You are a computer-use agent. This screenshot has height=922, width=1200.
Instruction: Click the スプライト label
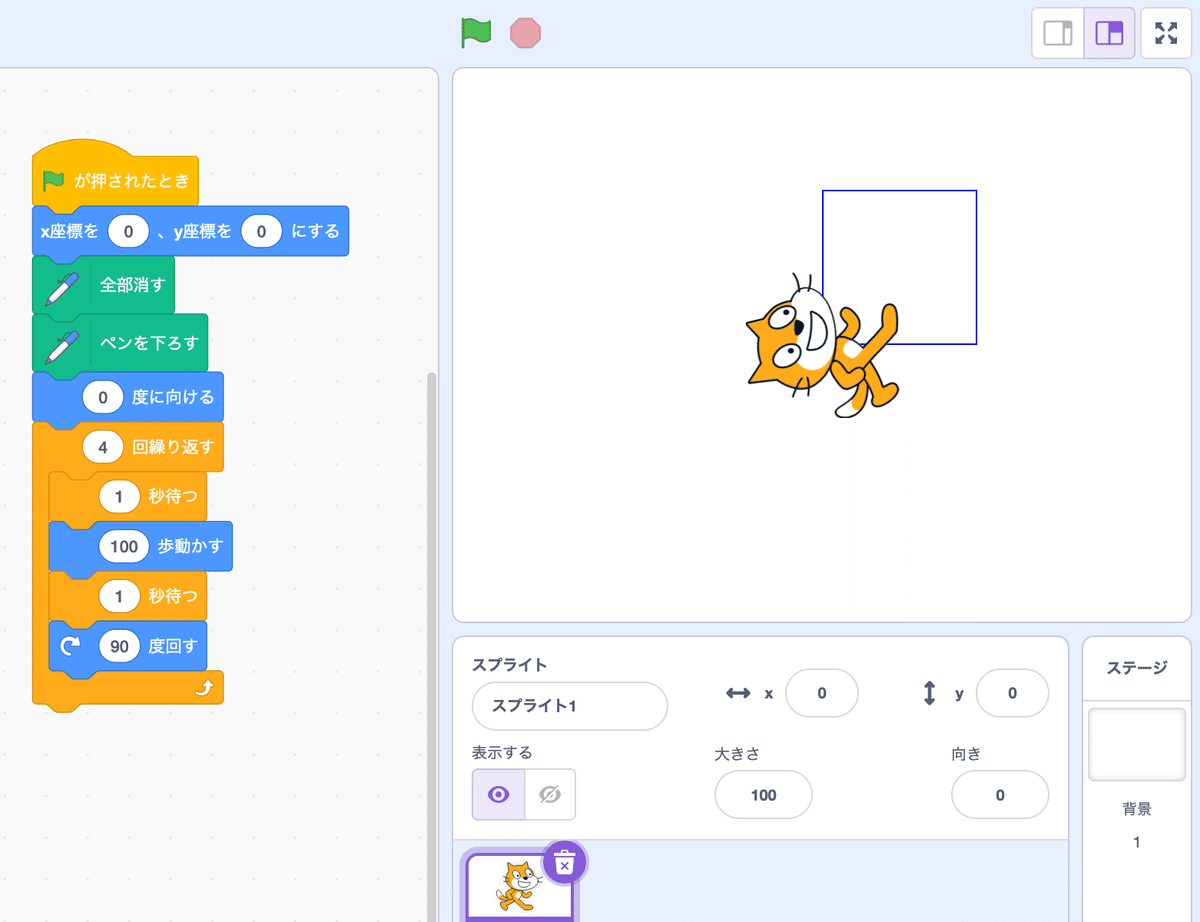tap(509, 665)
